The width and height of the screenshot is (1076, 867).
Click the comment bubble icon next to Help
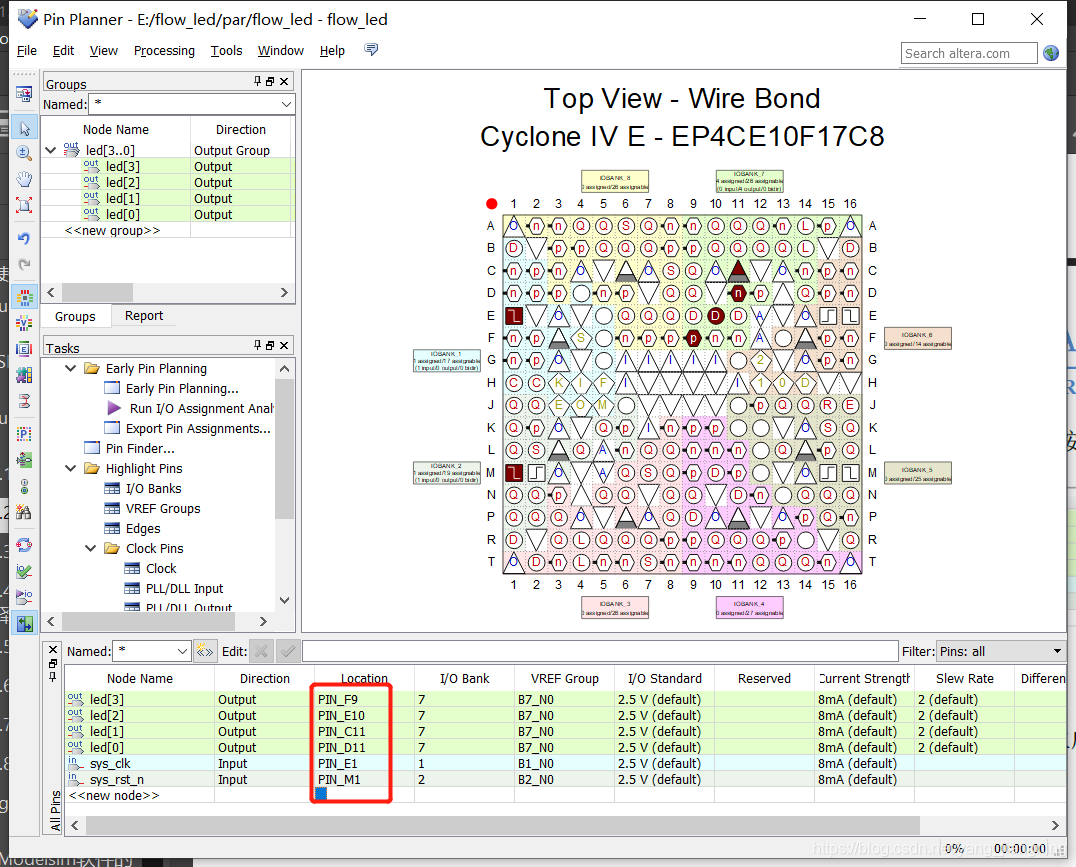click(371, 49)
